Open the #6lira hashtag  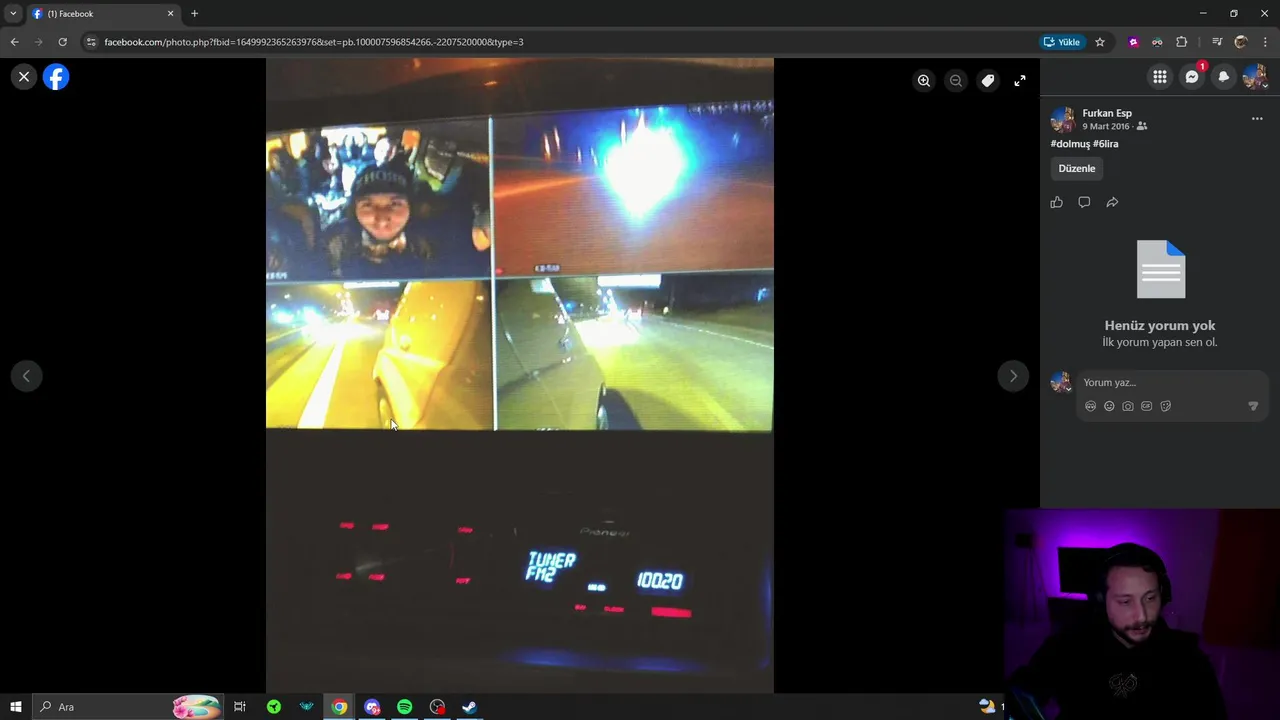(1106, 144)
